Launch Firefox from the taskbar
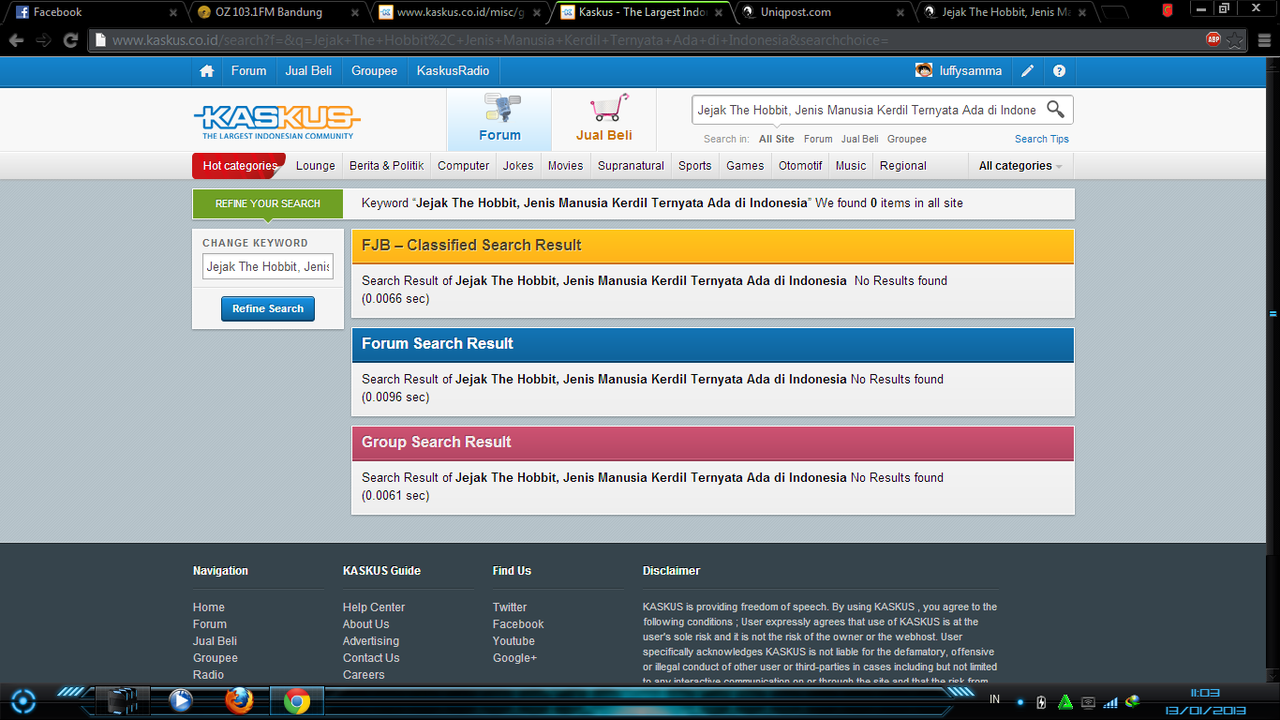1280x720 pixels. coord(239,701)
